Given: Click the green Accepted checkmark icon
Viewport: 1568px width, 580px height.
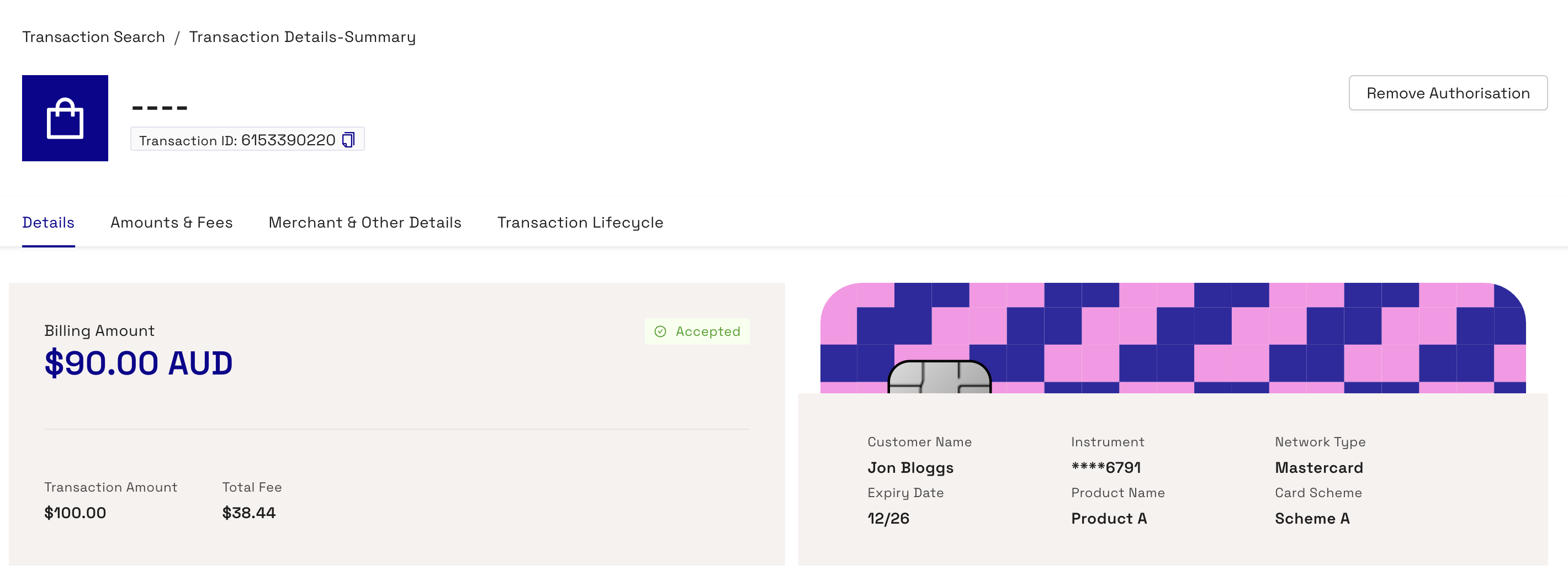Looking at the screenshot, I should click(x=660, y=331).
